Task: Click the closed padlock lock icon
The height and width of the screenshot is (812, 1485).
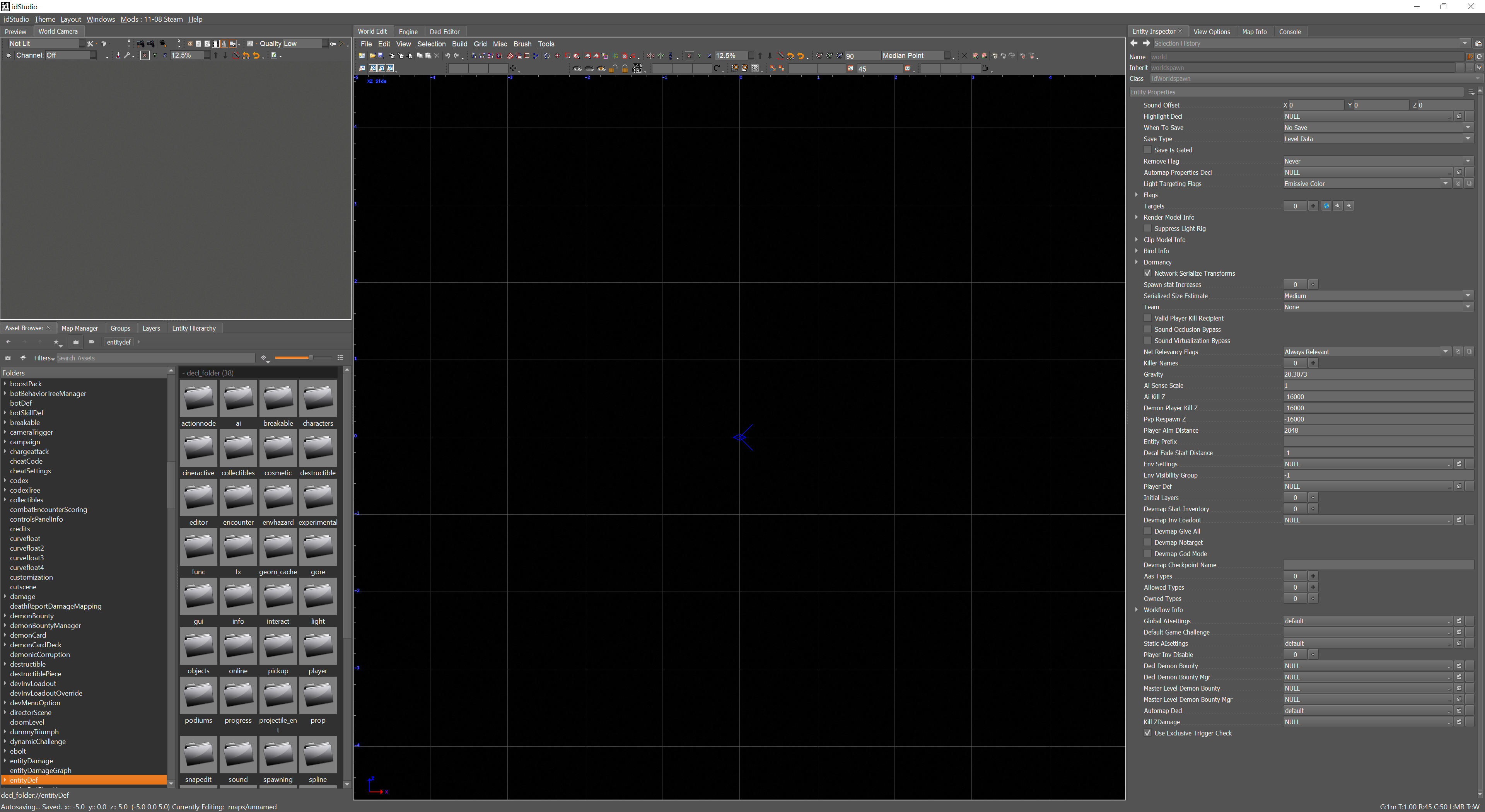Action: coord(625,68)
